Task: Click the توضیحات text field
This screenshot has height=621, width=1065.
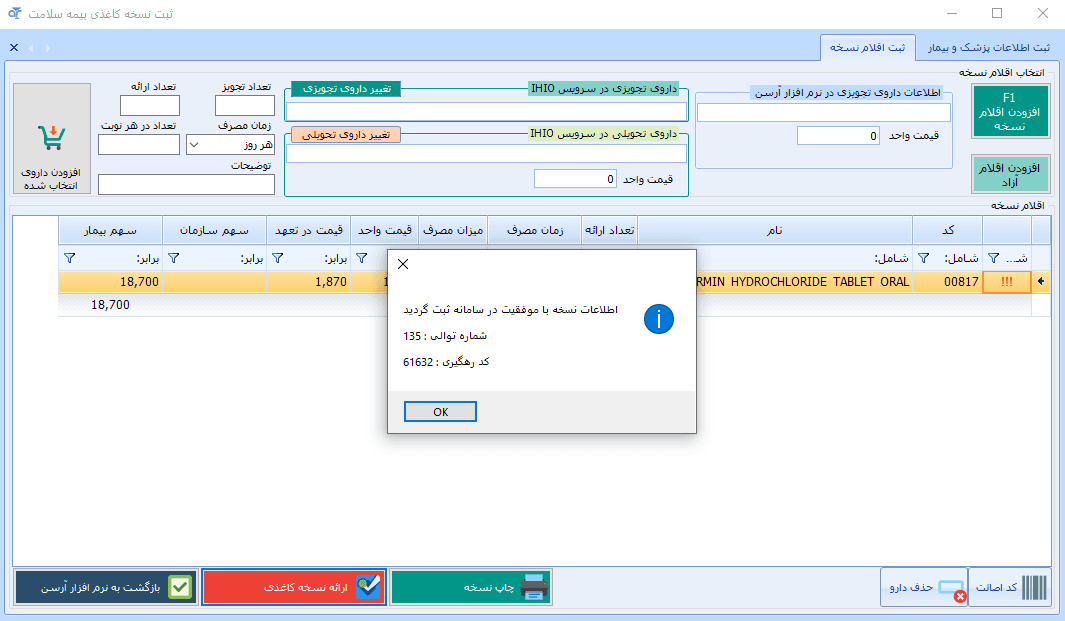Action: click(186, 184)
